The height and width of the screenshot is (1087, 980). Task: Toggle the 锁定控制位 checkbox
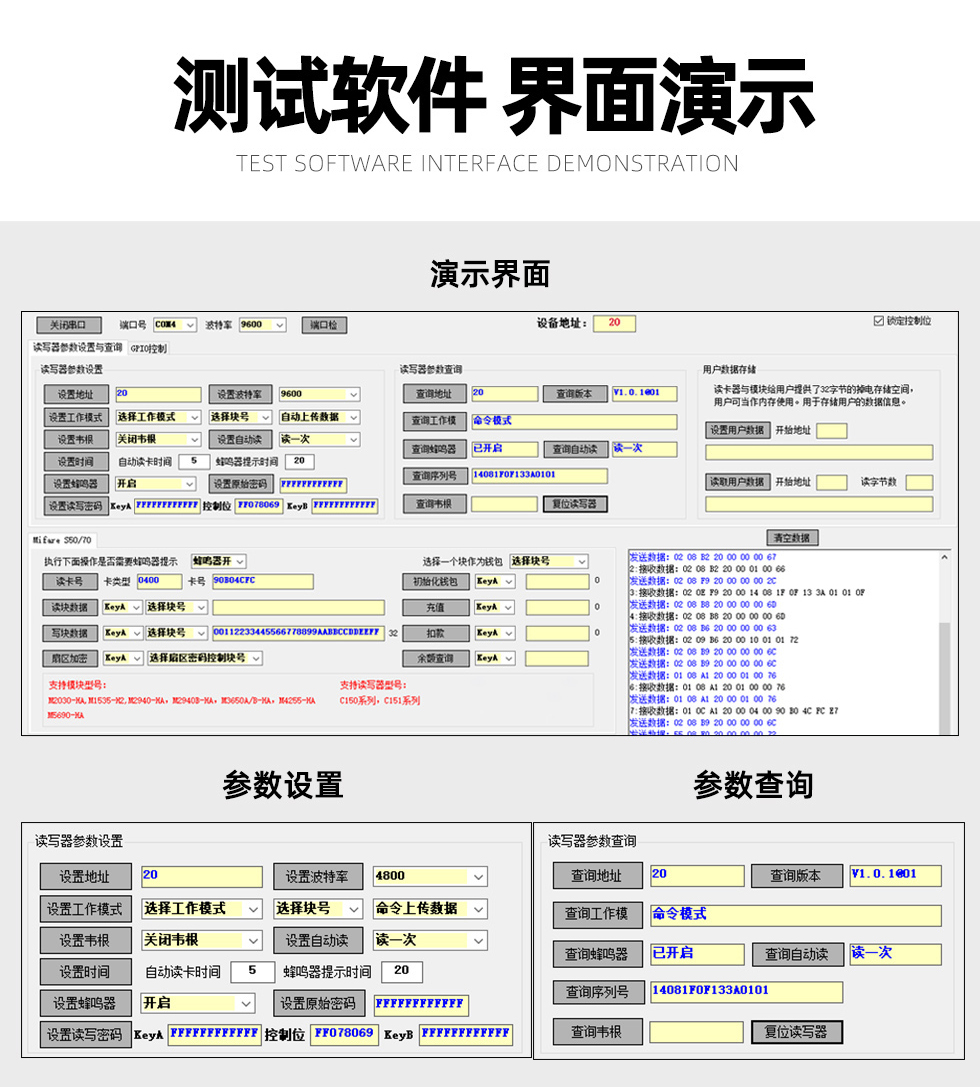[x=878, y=321]
